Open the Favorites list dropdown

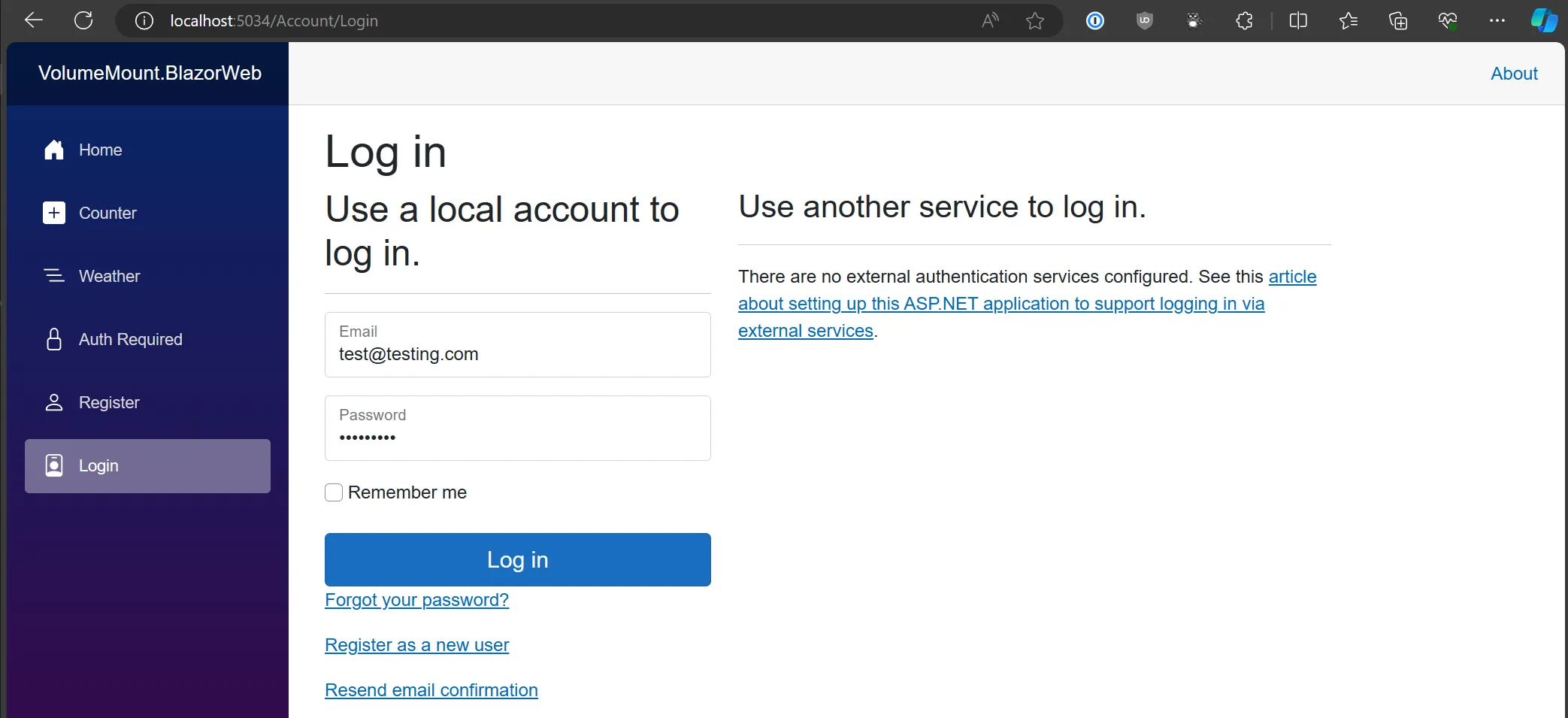point(1349,20)
